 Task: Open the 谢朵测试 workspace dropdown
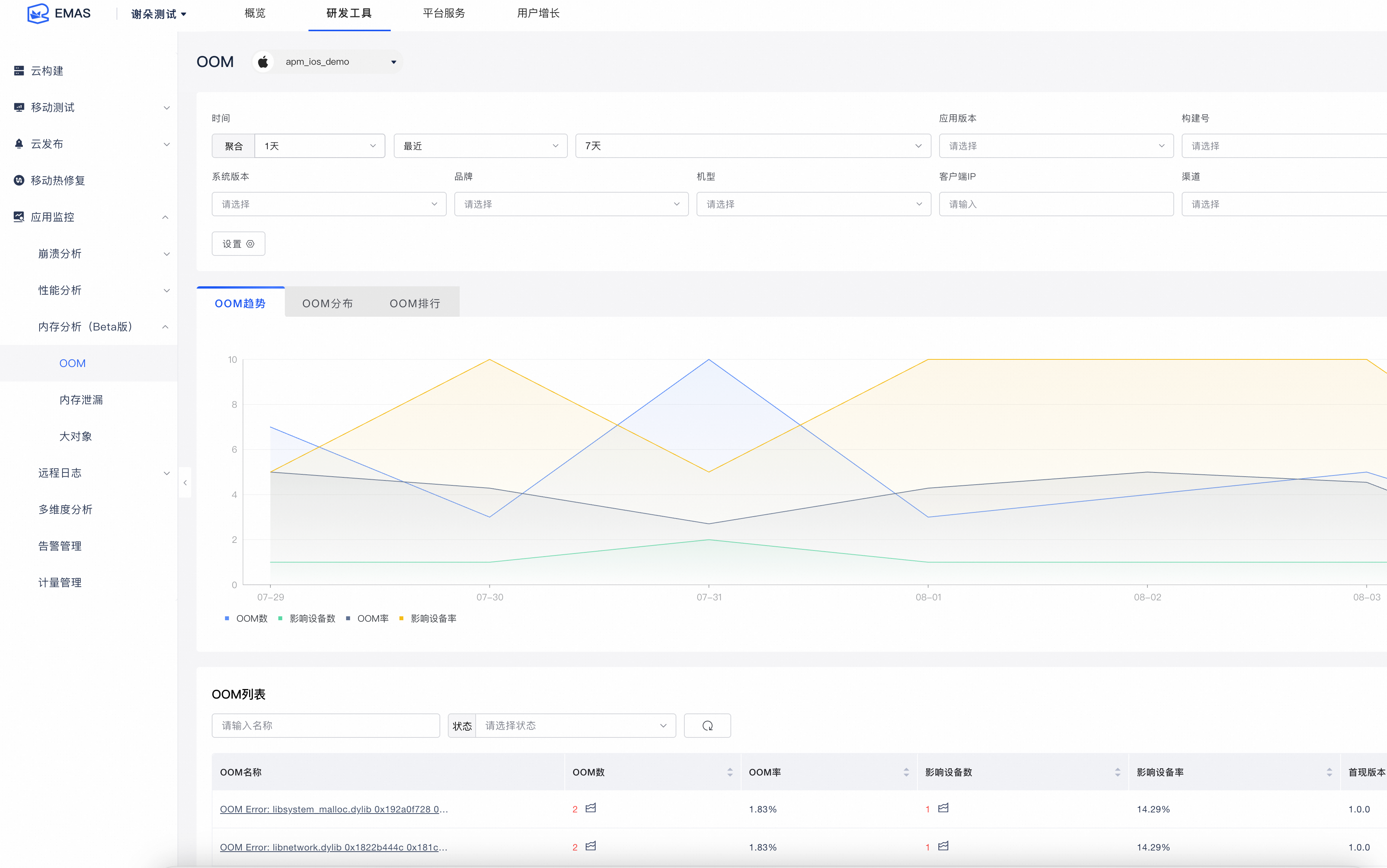point(159,14)
